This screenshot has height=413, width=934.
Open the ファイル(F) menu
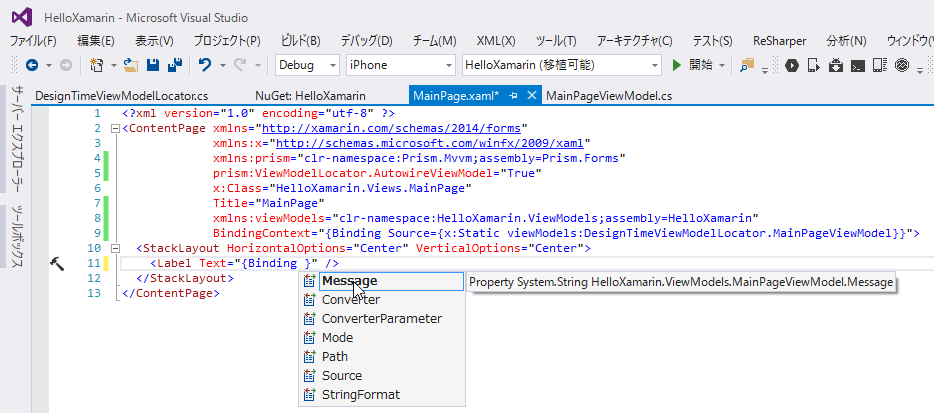click(x=33, y=41)
